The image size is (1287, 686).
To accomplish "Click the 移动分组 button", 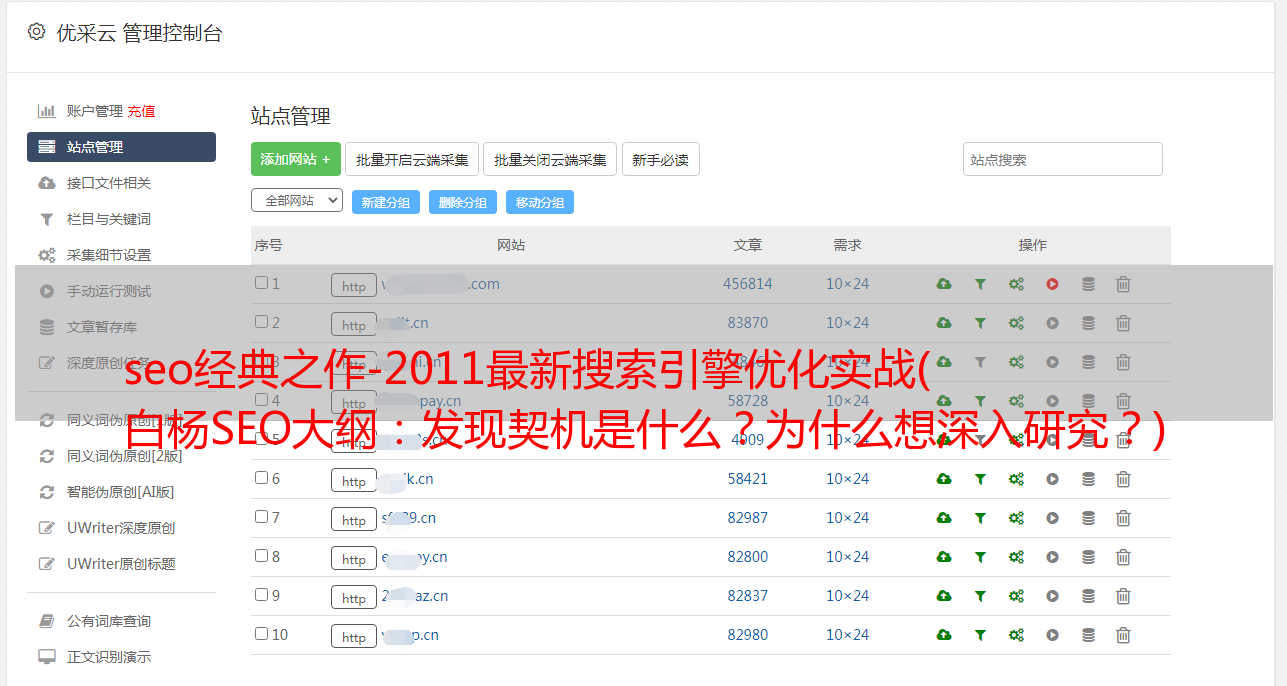I will point(540,202).
